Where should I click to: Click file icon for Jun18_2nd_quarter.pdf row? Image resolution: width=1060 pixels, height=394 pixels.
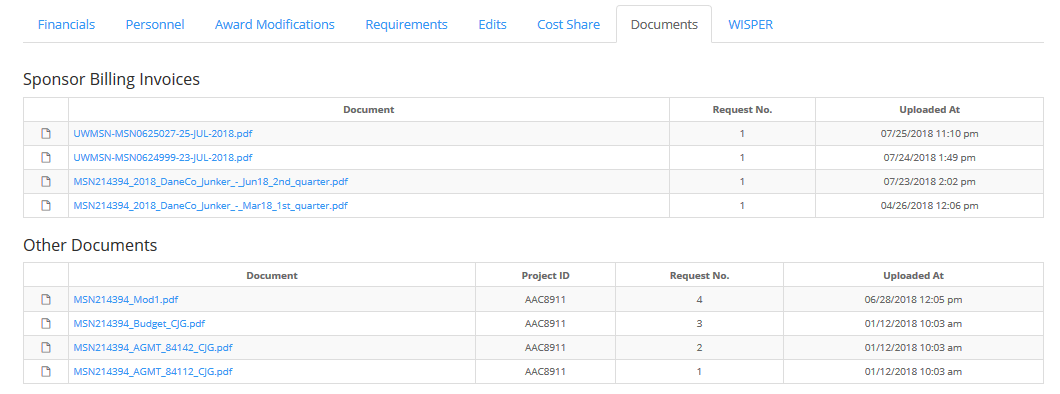pyautogui.click(x=46, y=181)
